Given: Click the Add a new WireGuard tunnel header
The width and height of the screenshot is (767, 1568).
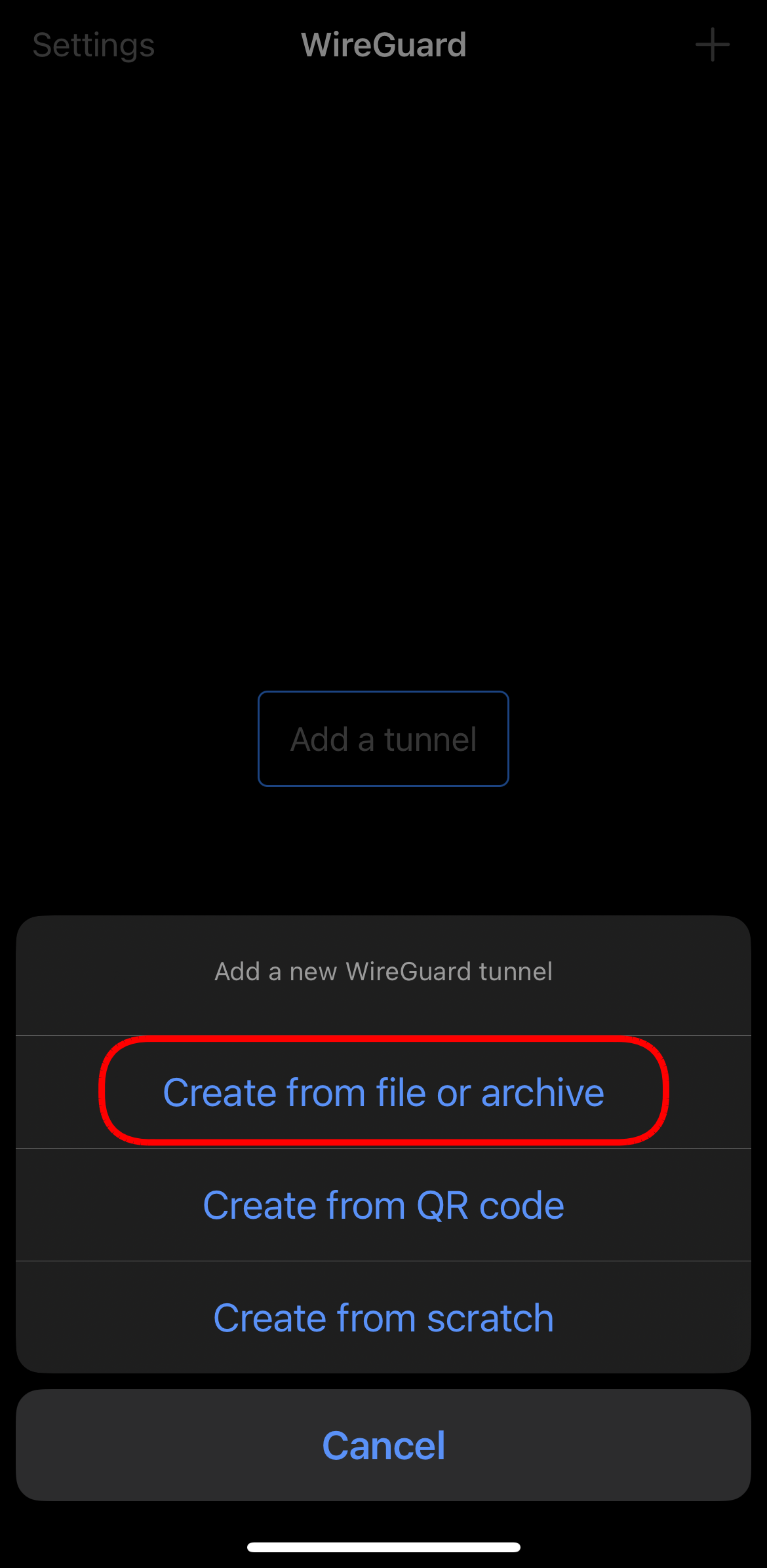Looking at the screenshot, I should (383, 972).
